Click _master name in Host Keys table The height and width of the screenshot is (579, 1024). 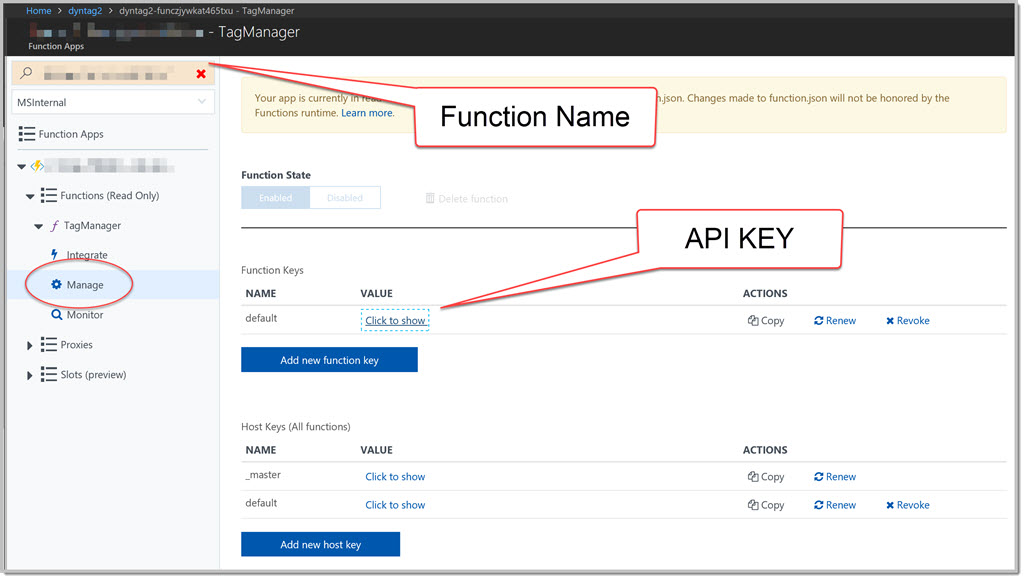pyautogui.click(x=263, y=475)
